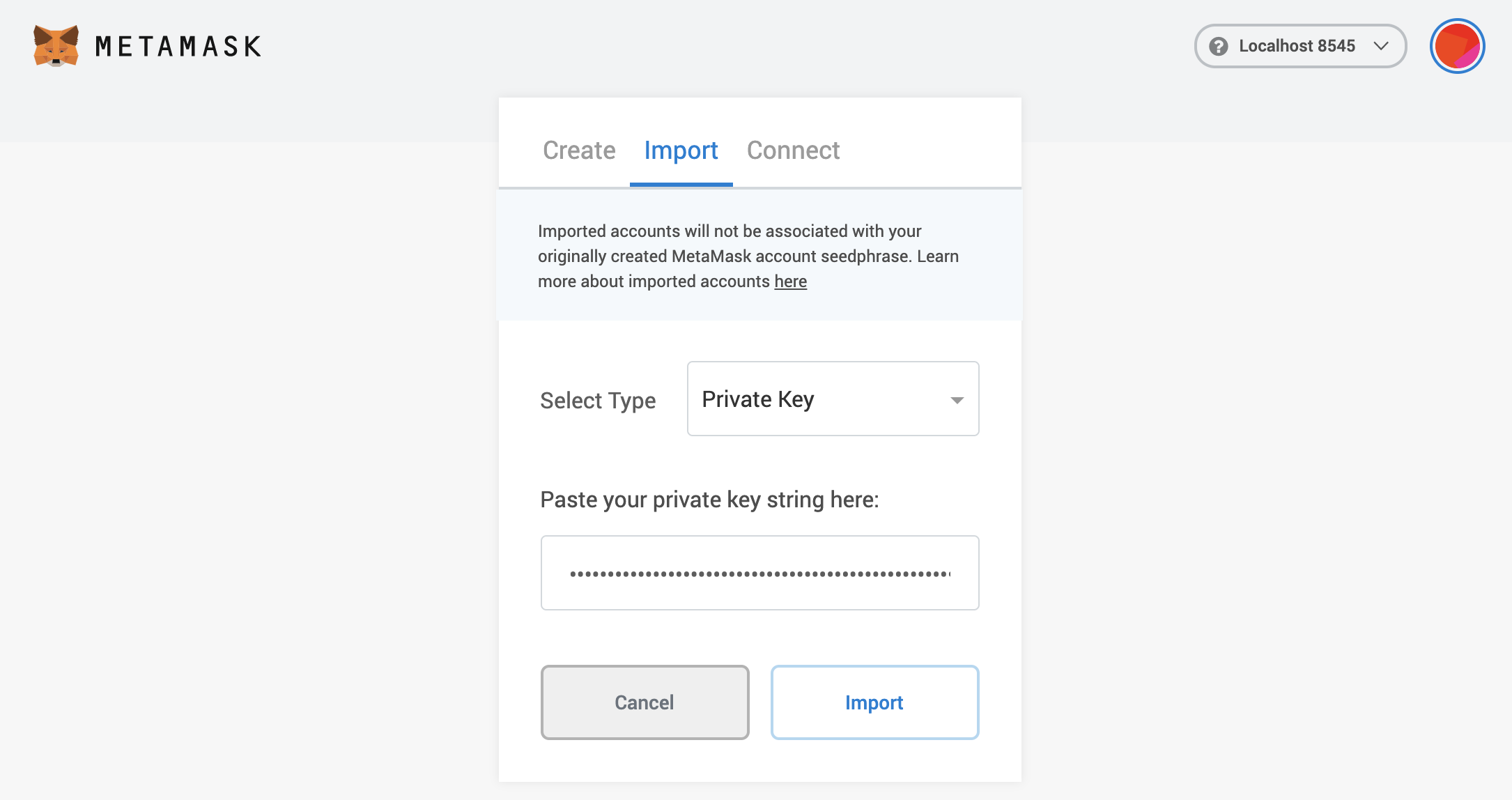Click the METAMASK wordmark
Image resolution: width=1512 pixels, height=800 pixels.
coord(178,46)
